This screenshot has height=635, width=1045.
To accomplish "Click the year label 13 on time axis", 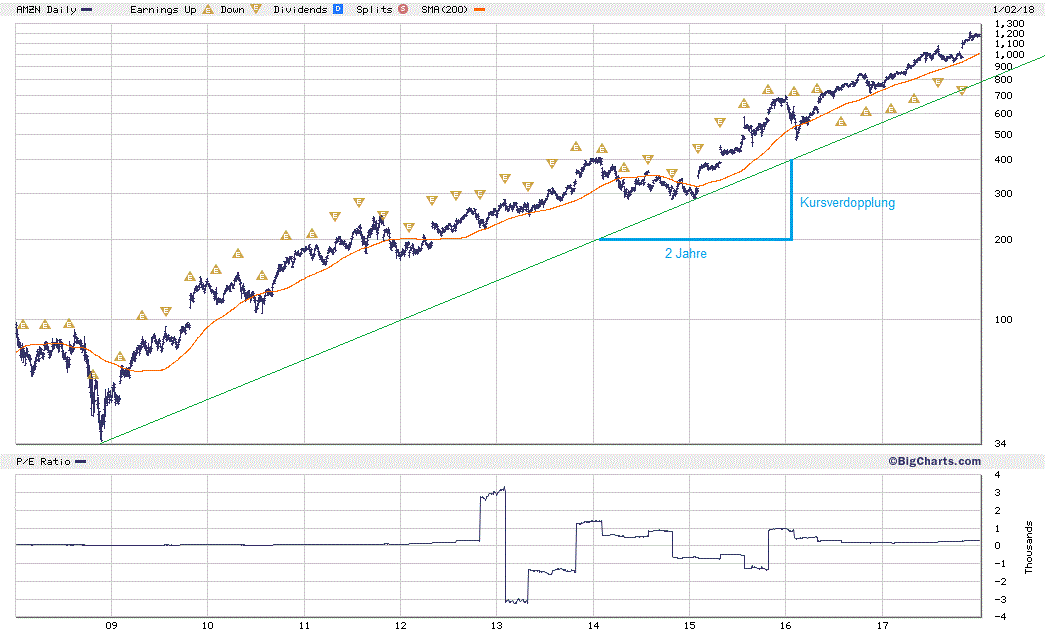I will click(x=497, y=625).
